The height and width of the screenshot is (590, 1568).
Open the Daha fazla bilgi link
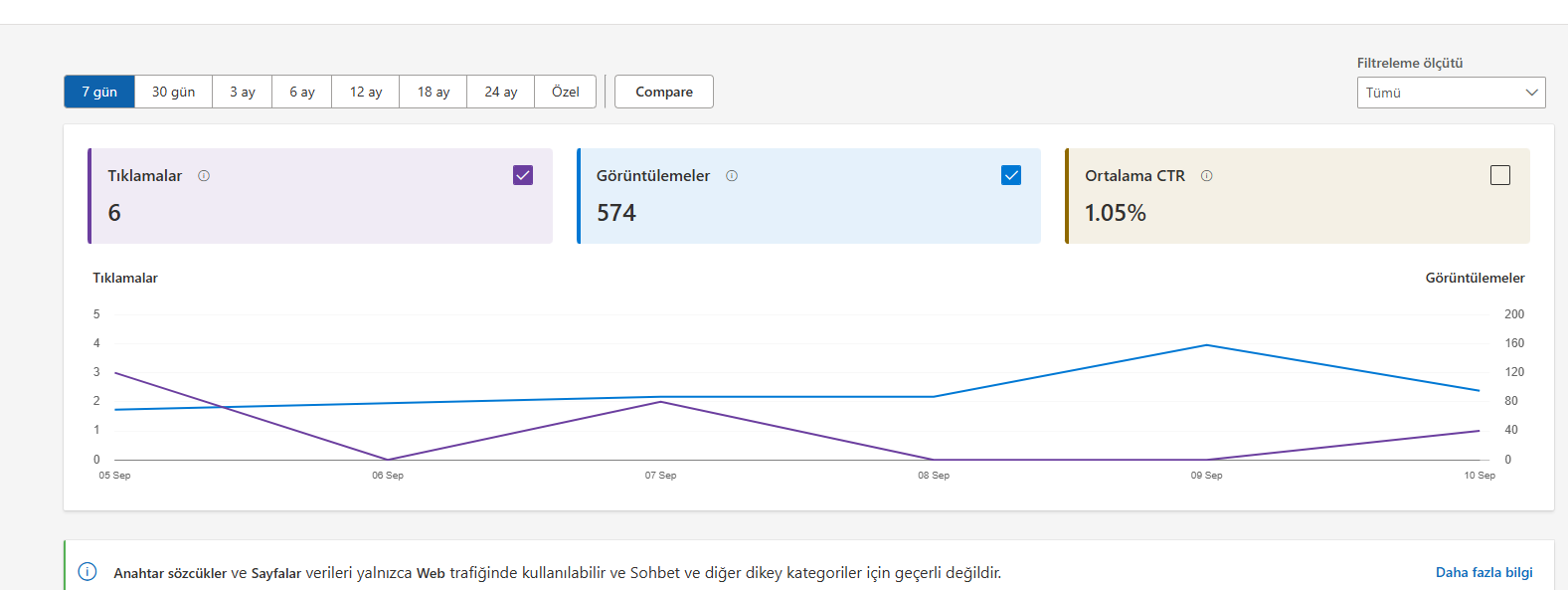(x=1484, y=572)
